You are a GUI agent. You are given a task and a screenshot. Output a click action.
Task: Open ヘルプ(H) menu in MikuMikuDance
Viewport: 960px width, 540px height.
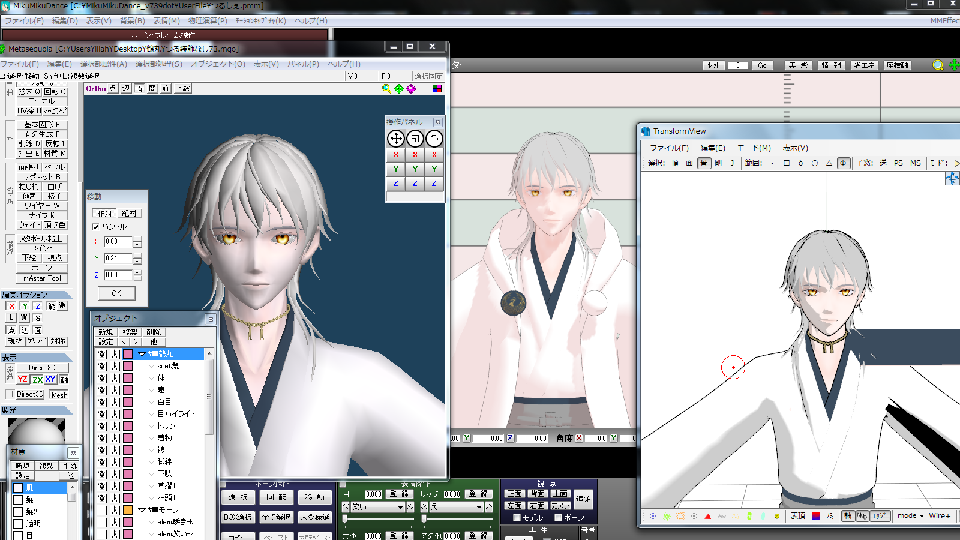coord(311,20)
